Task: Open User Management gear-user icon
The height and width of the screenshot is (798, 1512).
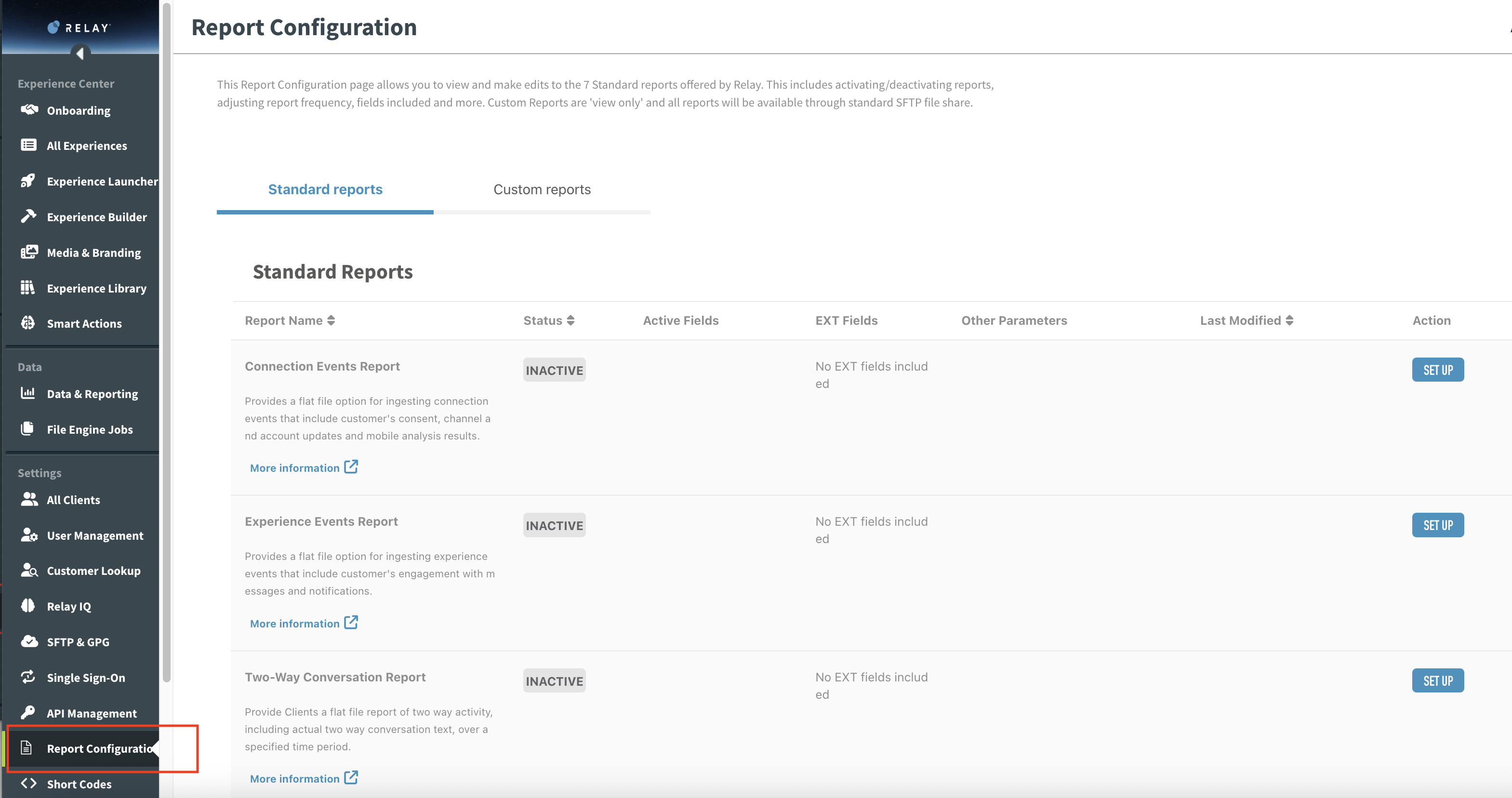Action: pos(29,535)
